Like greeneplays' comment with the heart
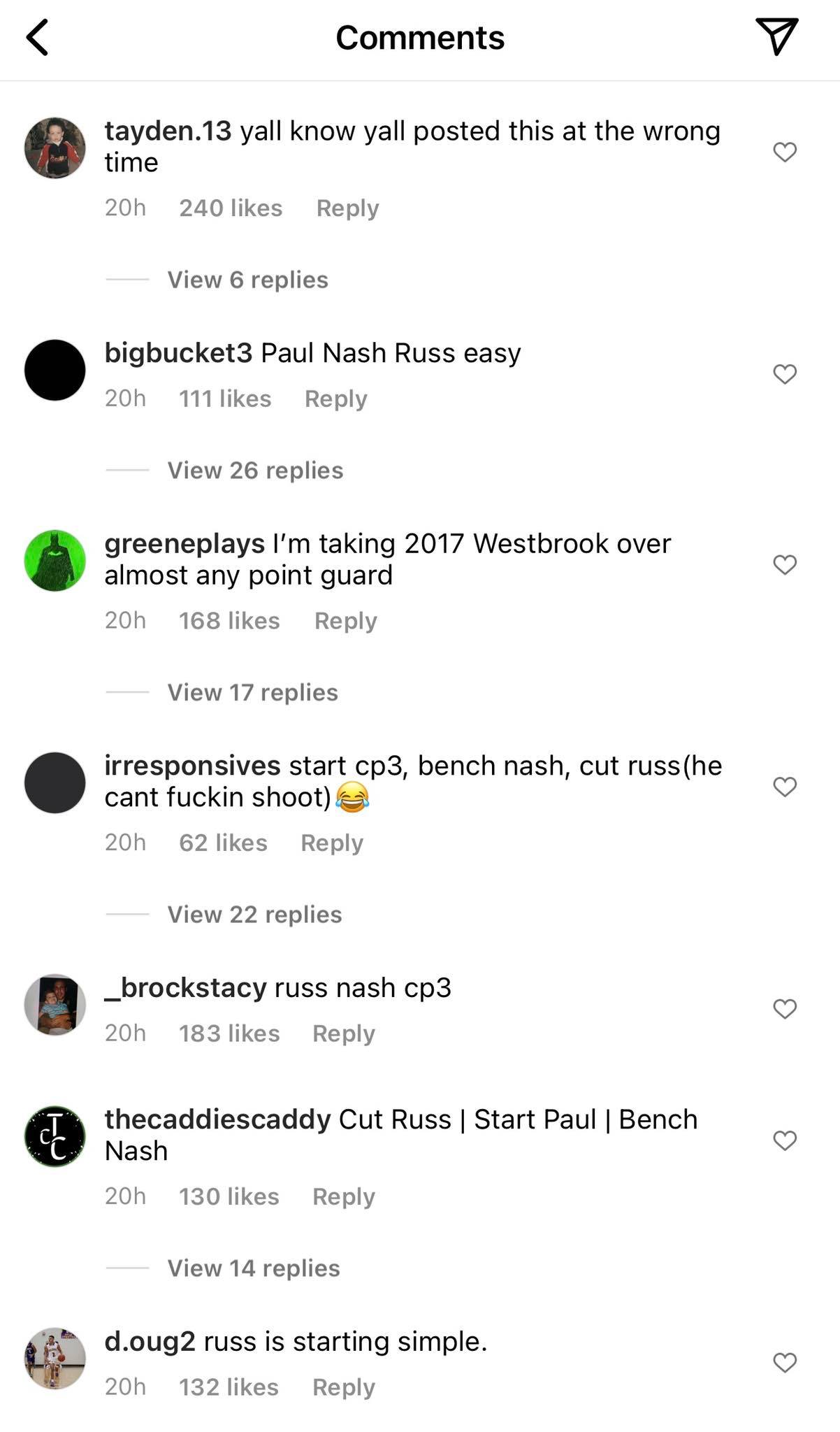The width and height of the screenshot is (840, 1432). click(x=785, y=564)
